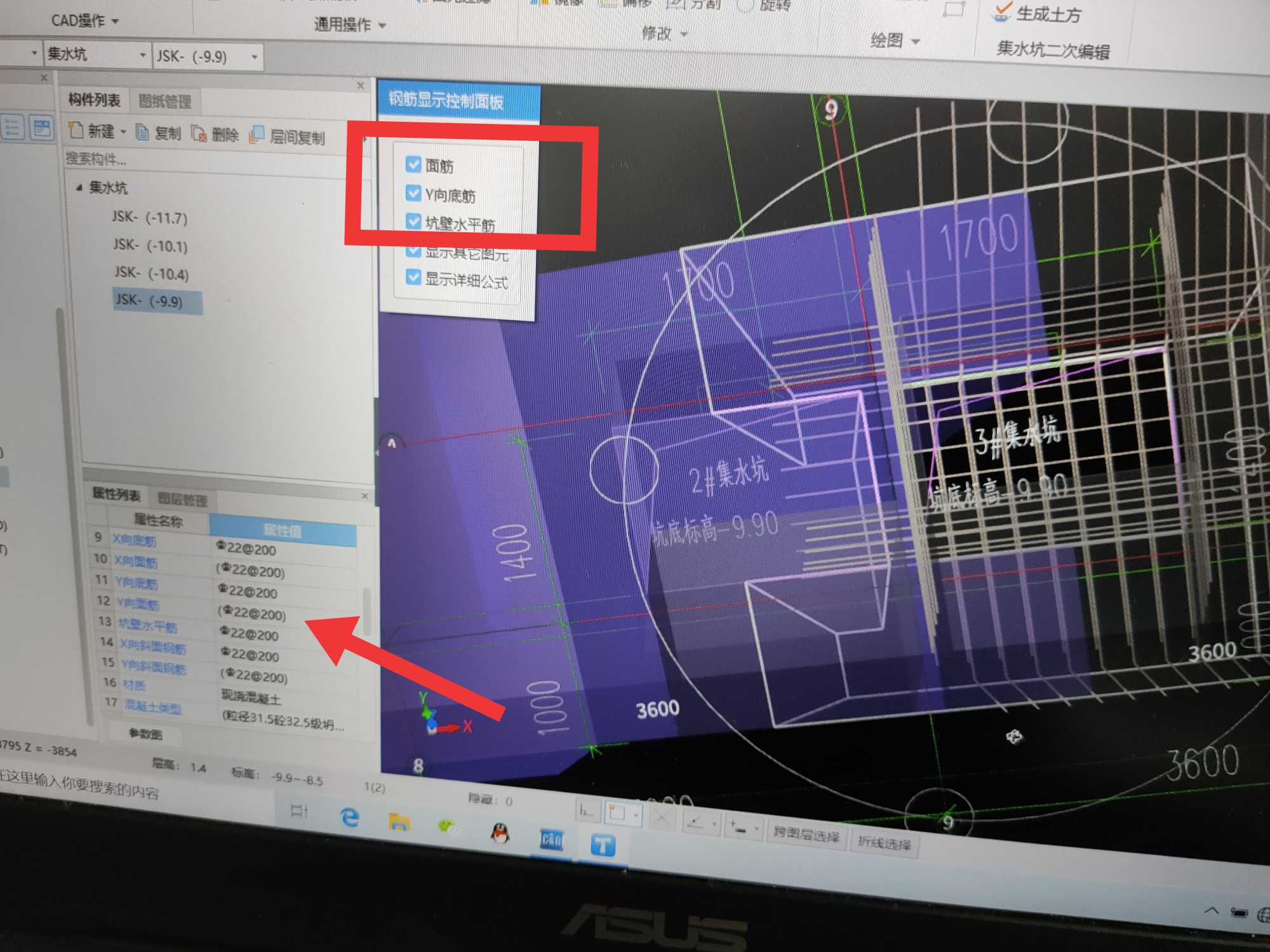Toggle the 显示详细公式 checkbox
1270x952 pixels.
tap(413, 277)
